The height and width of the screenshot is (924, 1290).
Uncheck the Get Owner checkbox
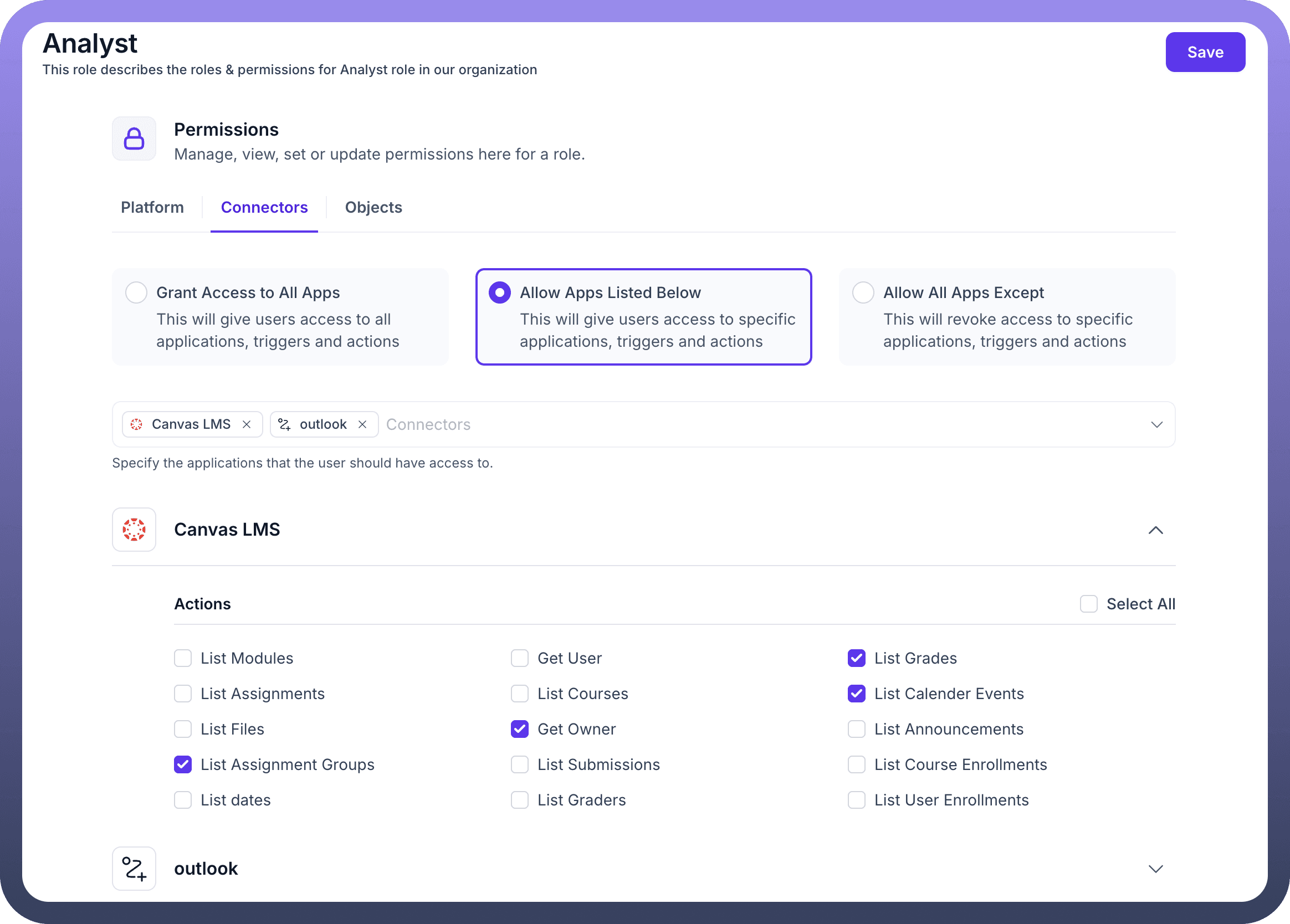519,729
